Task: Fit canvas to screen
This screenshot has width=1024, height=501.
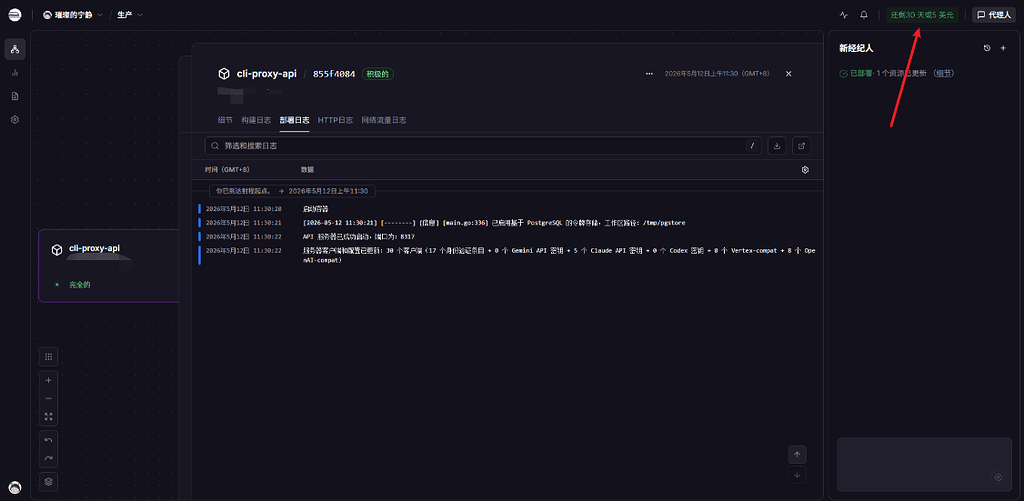Action: 48,416
